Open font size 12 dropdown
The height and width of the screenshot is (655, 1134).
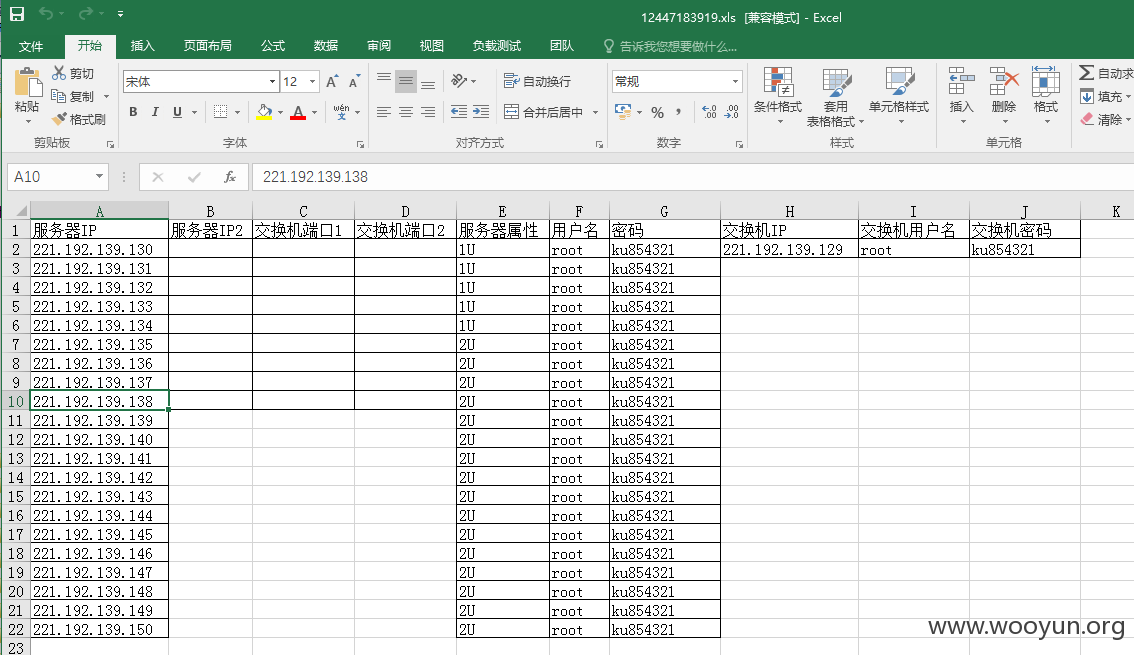[x=312, y=82]
